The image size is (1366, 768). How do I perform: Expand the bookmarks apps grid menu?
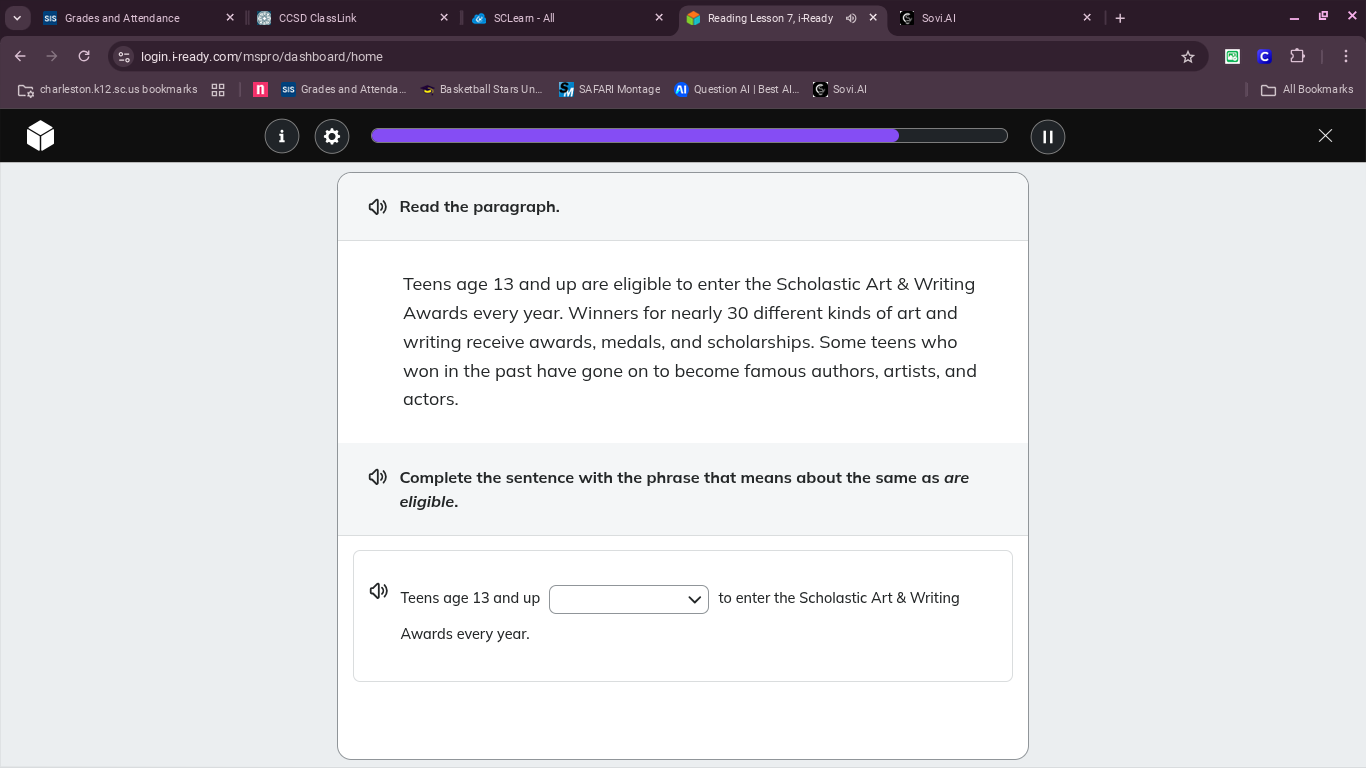click(218, 89)
